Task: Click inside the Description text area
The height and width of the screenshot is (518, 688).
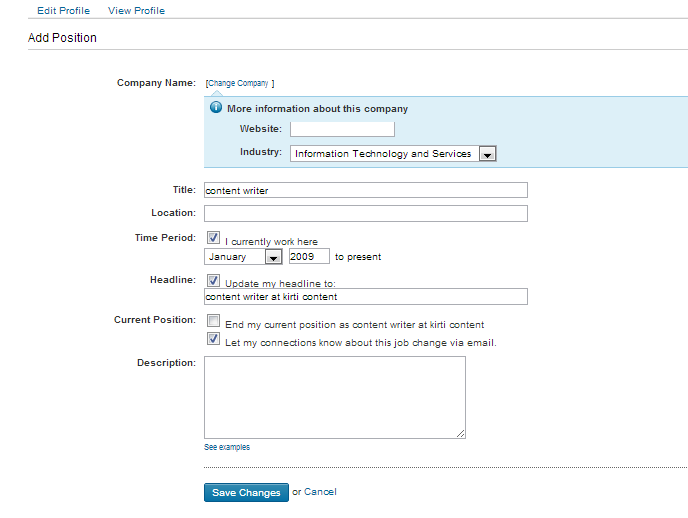Action: click(335, 397)
